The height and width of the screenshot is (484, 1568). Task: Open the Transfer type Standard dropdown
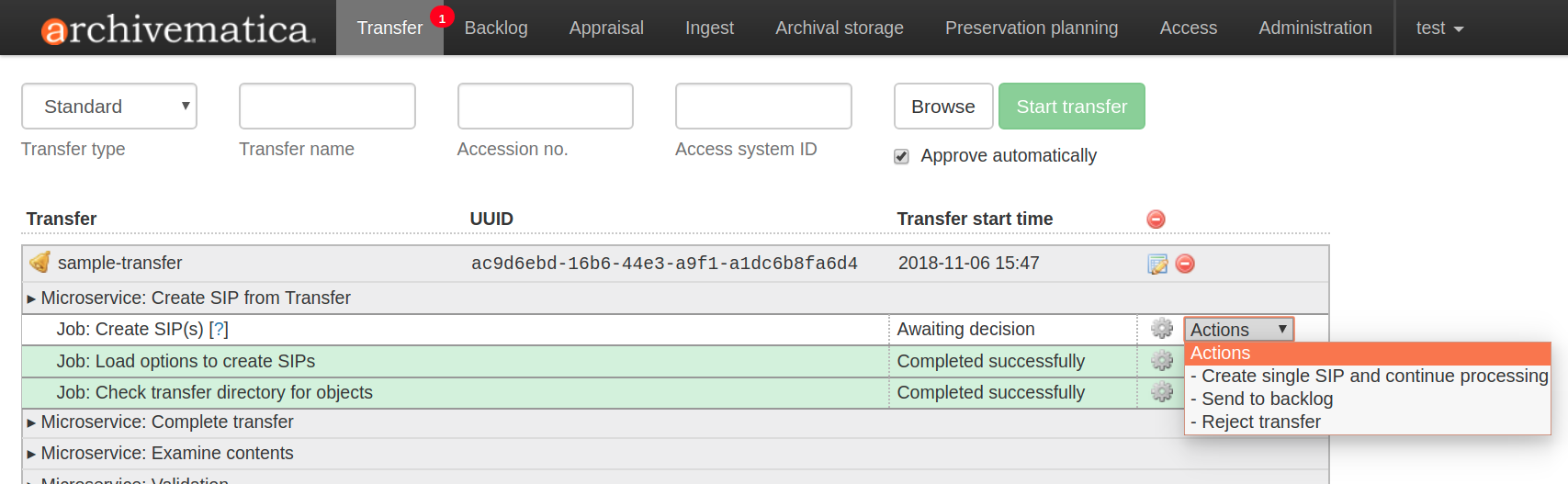[109, 107]
